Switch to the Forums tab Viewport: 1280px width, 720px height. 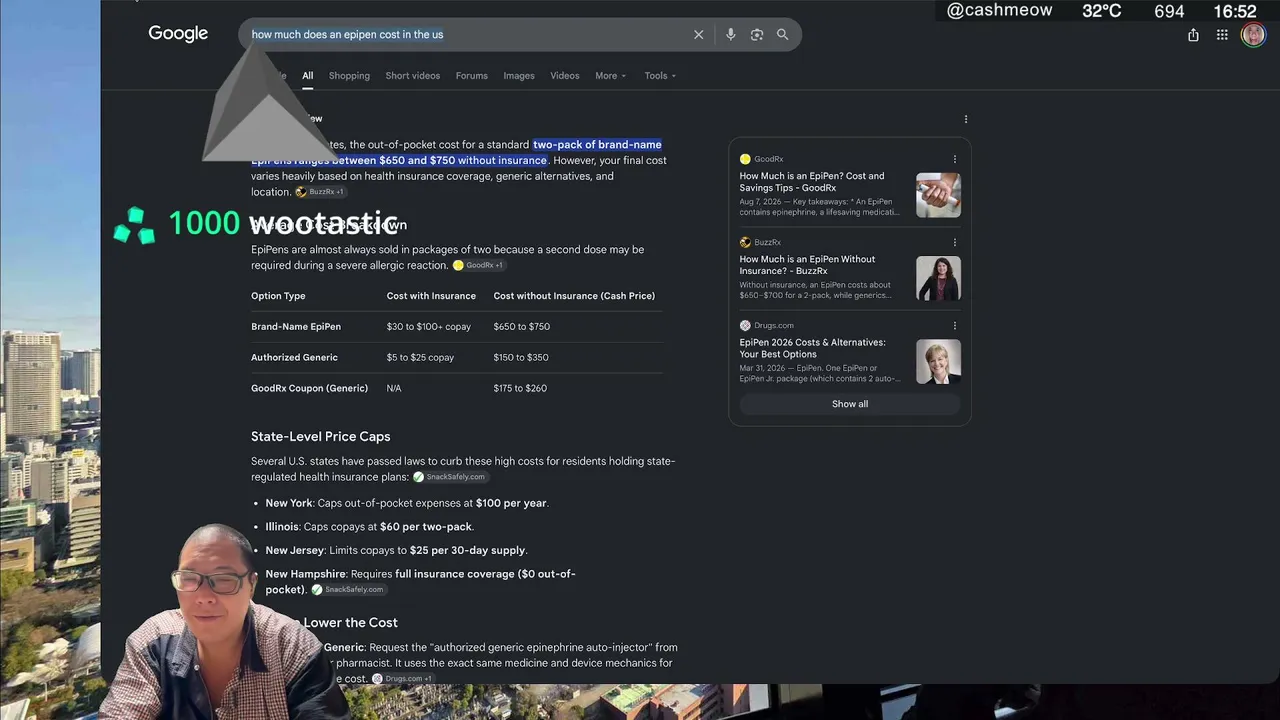[x=472, y=76]
